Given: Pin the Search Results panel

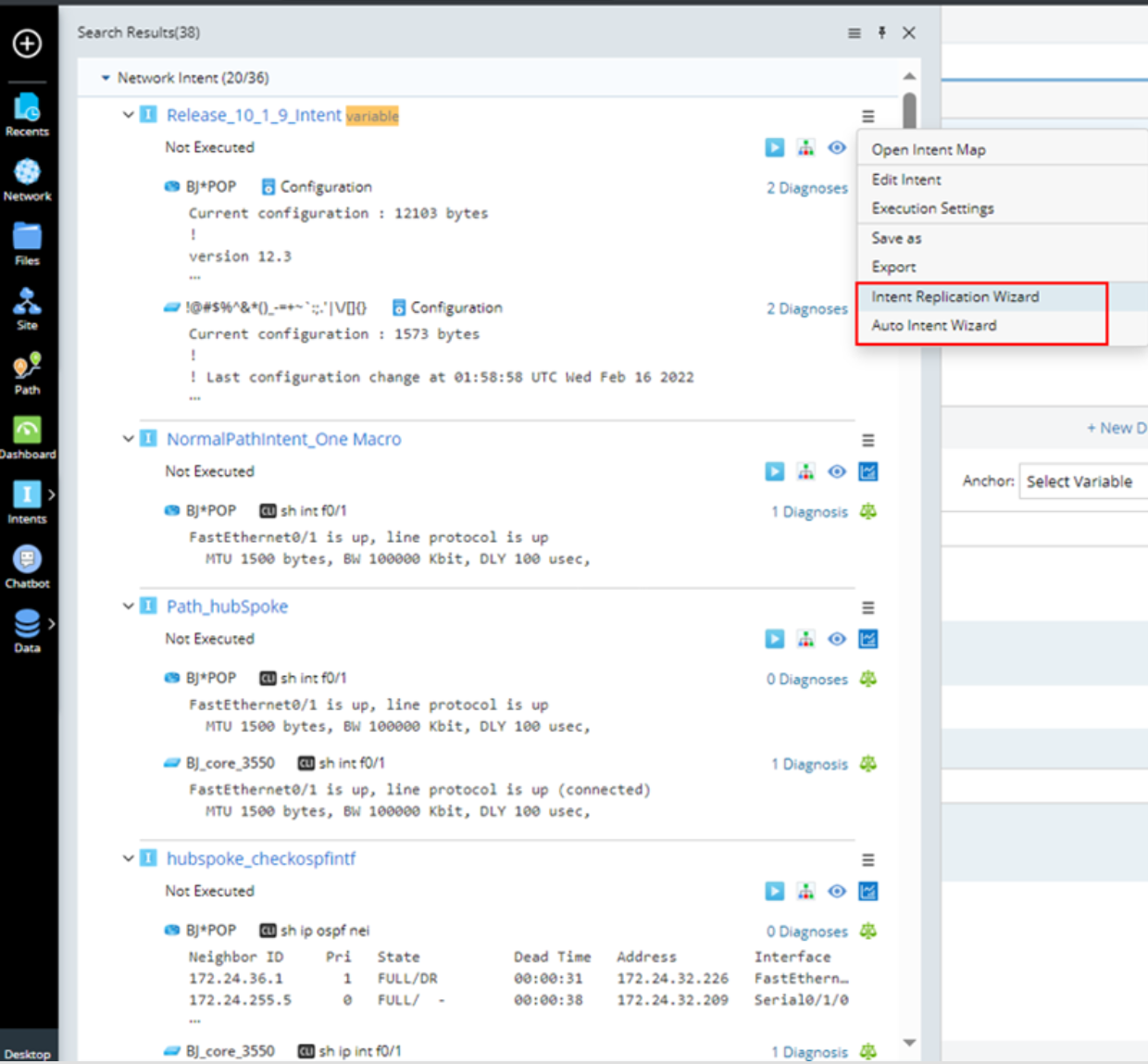Looking at the screenshot, I should coord(881,32).
